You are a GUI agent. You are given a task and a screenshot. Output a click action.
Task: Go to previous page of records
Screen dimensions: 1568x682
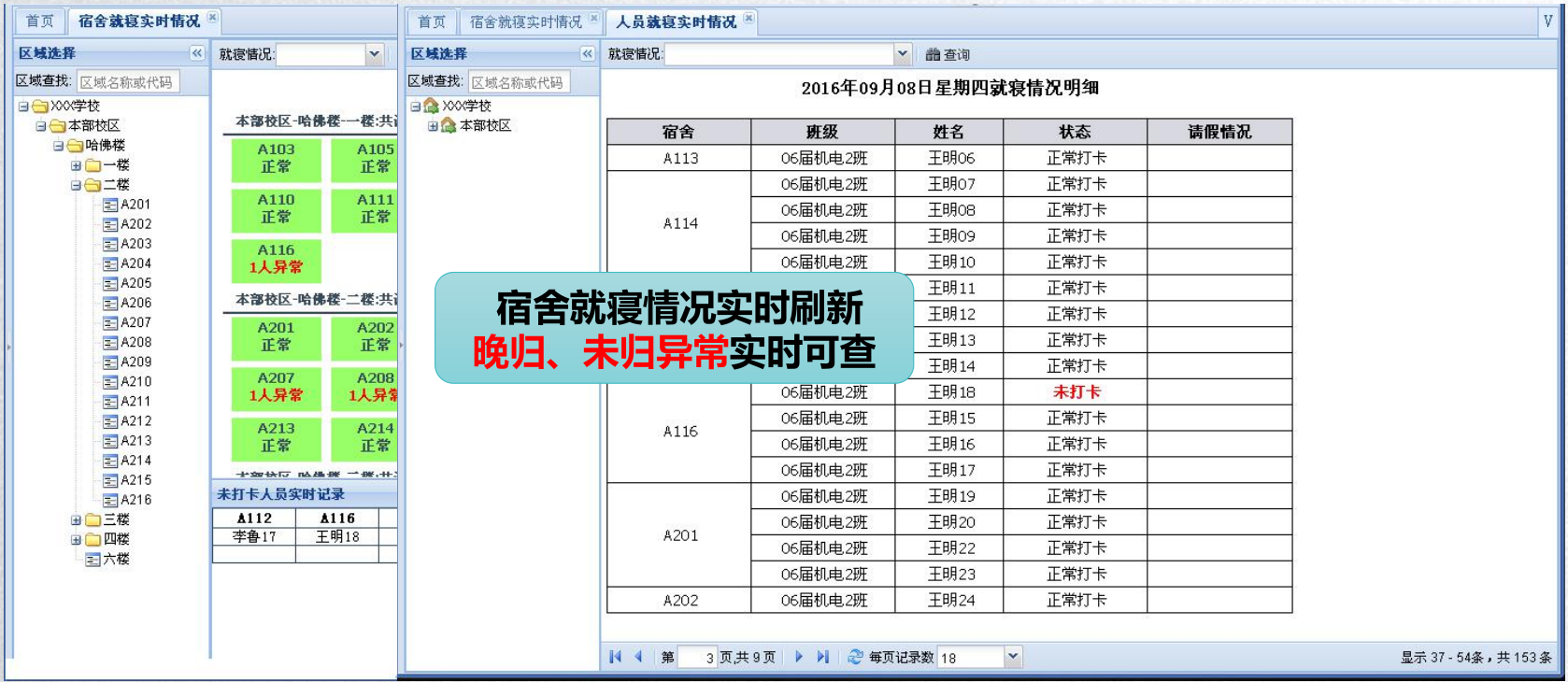coord(639,657)
